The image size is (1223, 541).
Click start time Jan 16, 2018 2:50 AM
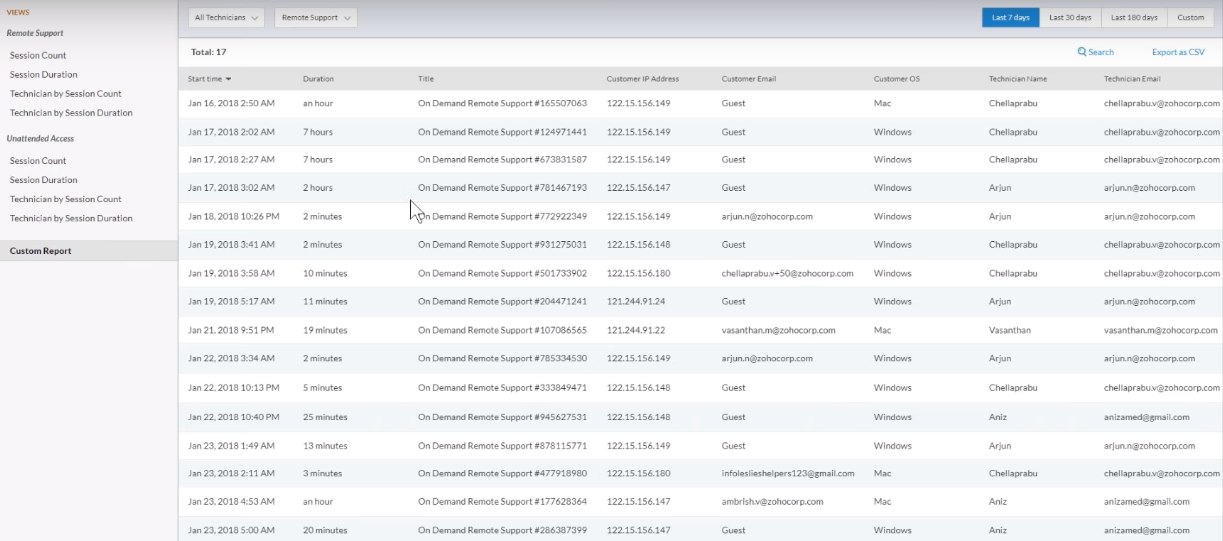(x=231, y=103)
